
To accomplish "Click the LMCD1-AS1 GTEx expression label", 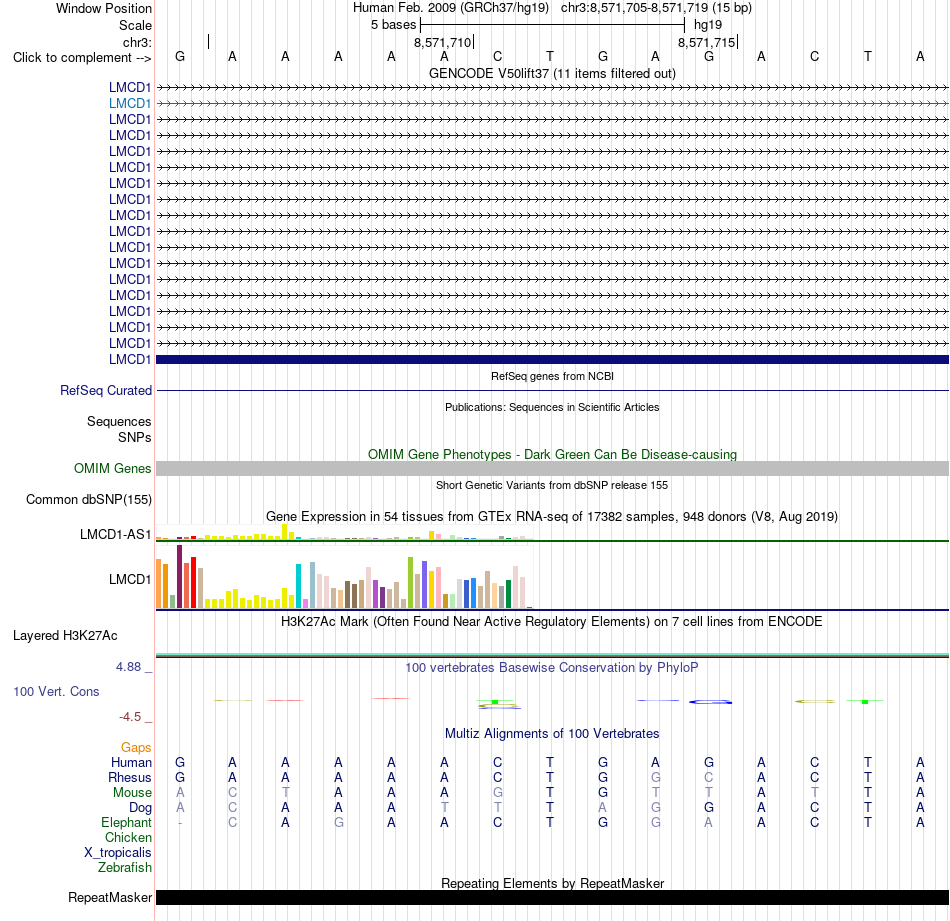I will coord(115,534).
